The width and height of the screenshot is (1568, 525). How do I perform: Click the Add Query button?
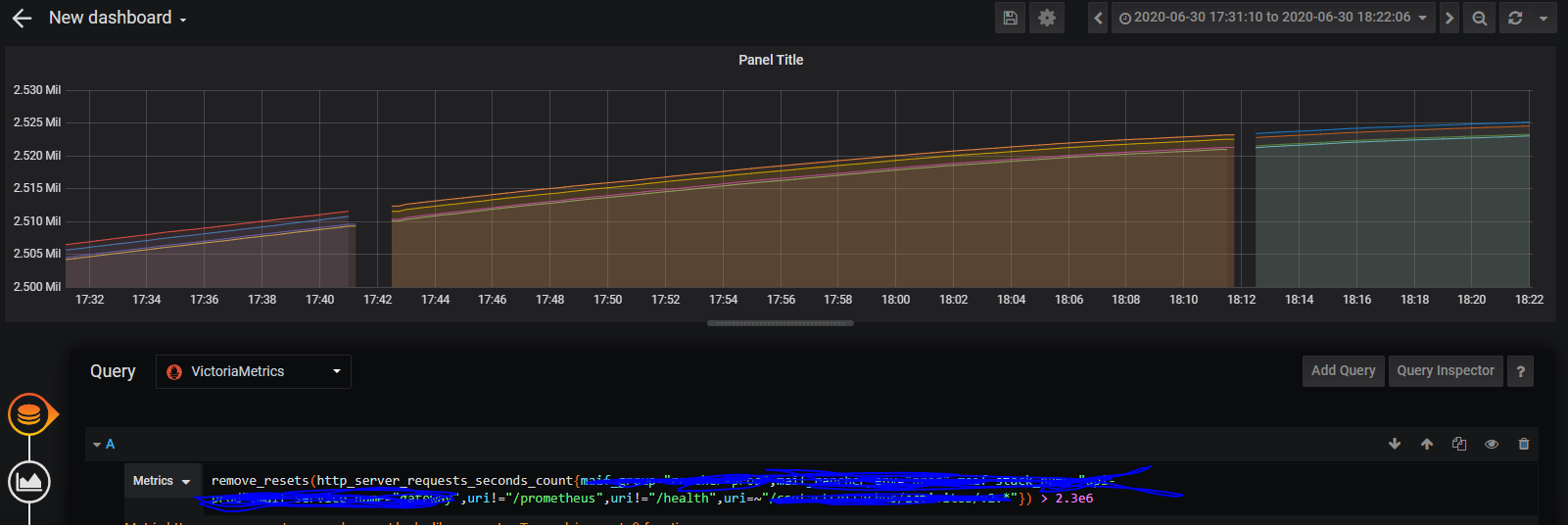1343,370
